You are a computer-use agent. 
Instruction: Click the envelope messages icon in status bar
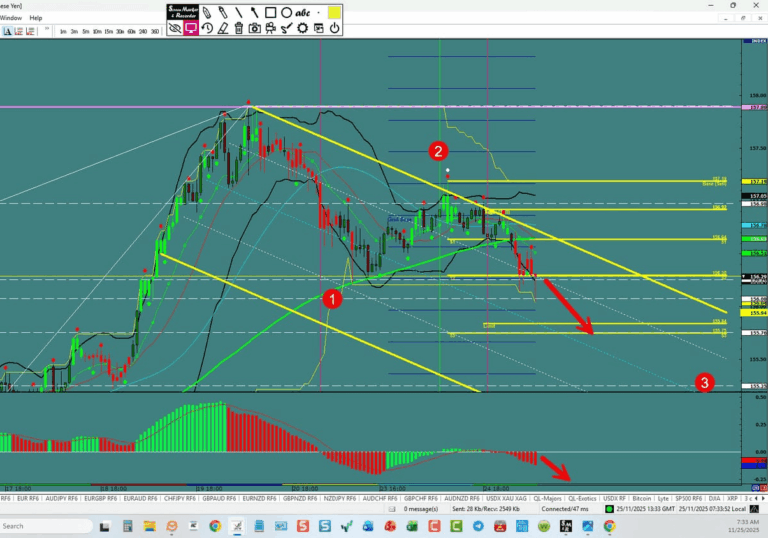(392, 509)
